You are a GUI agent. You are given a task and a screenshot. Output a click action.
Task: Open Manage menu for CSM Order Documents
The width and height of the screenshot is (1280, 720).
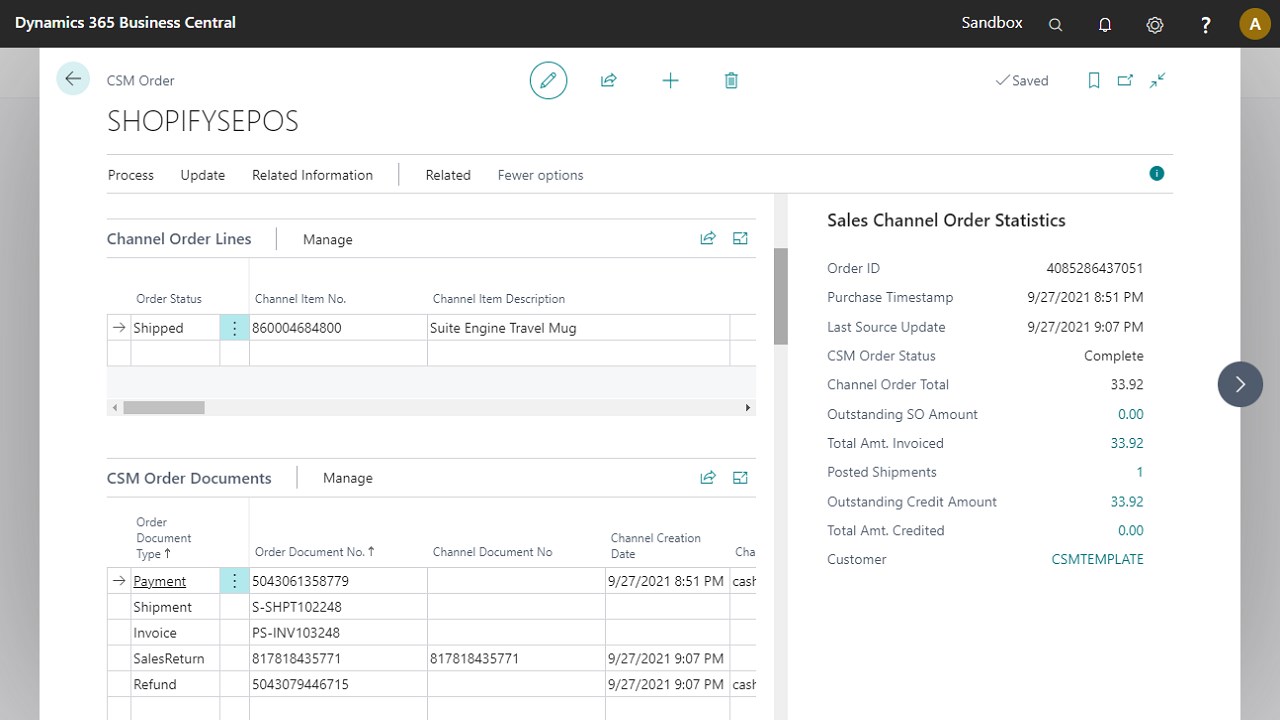(x=347, y=479)
